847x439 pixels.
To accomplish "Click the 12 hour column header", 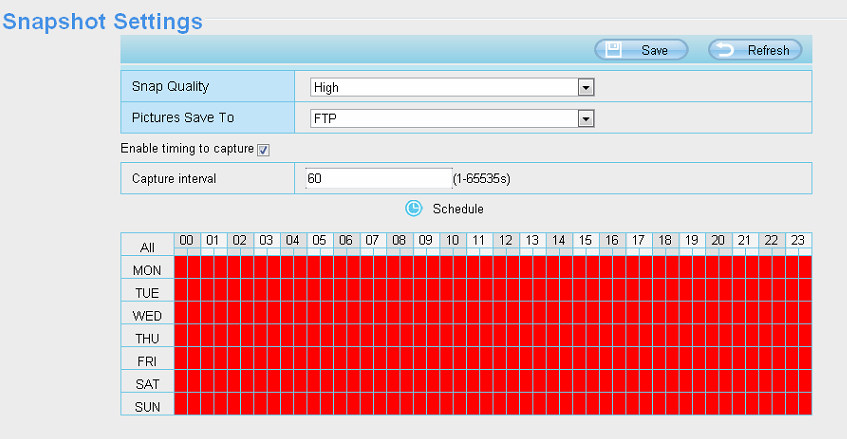I will [x=505, y=241].
